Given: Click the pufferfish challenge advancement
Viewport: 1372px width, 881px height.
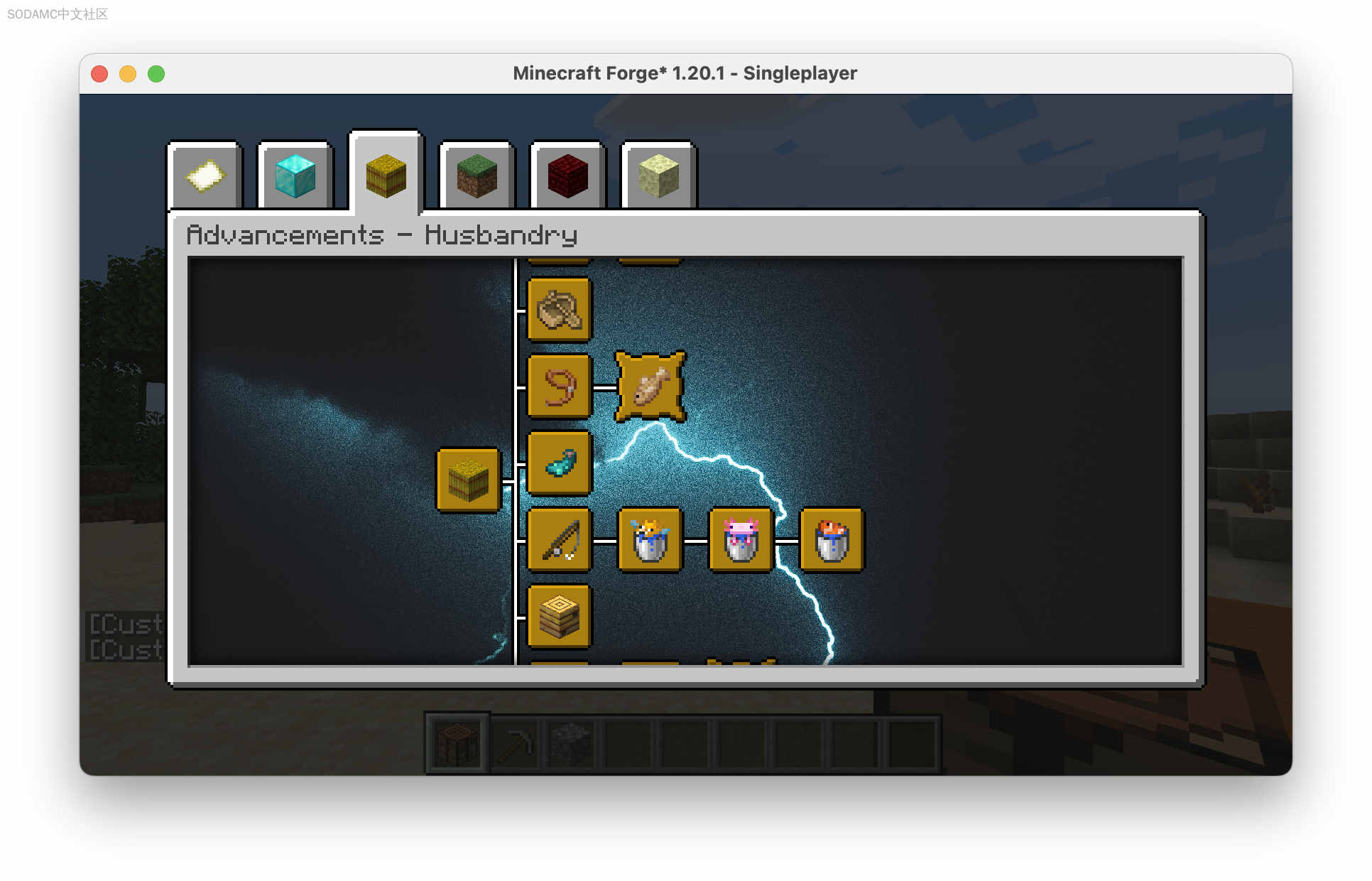Looking at the screenshot, I should pos(650,387).
